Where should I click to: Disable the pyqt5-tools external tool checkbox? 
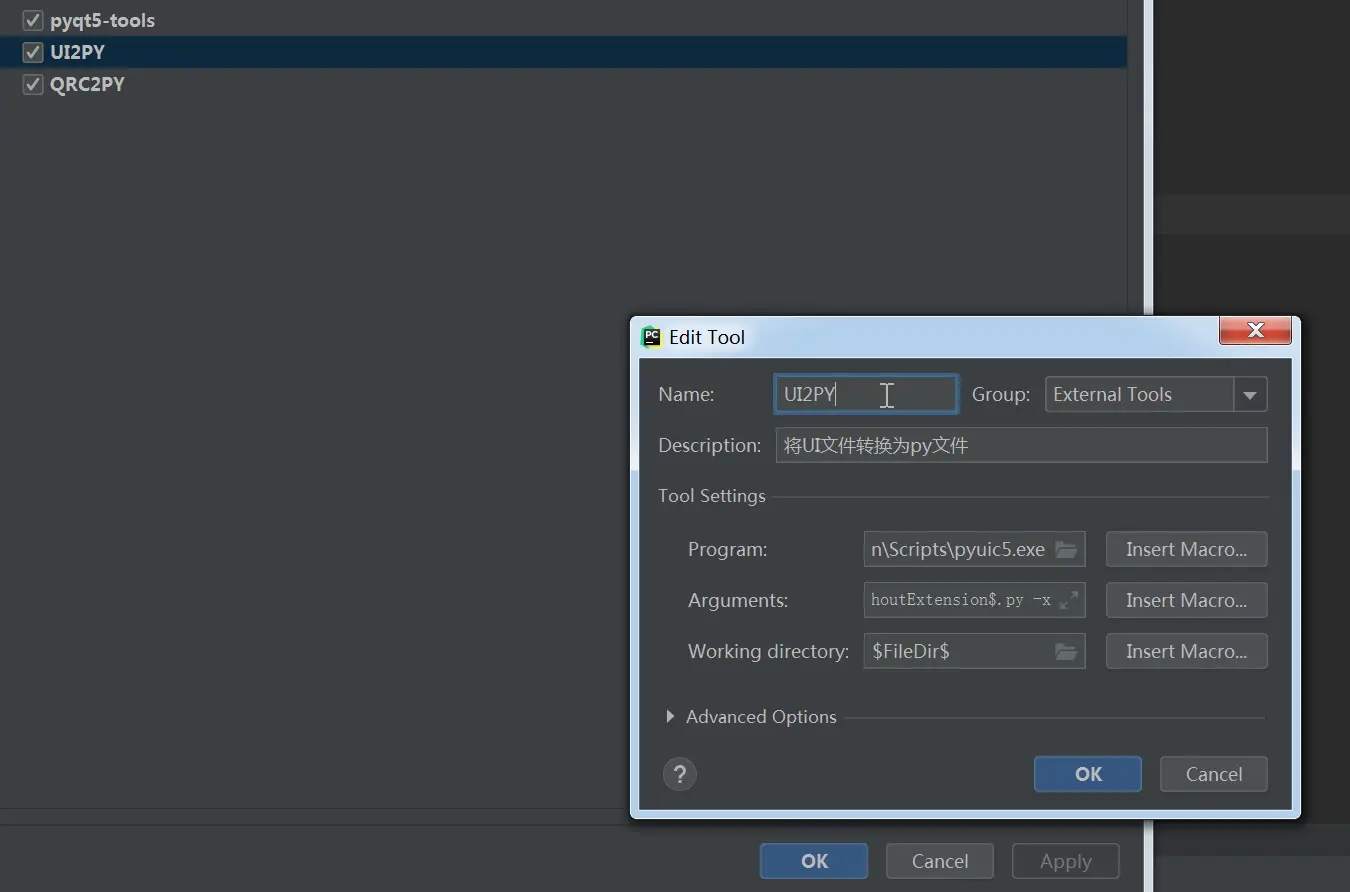(32, 20)
